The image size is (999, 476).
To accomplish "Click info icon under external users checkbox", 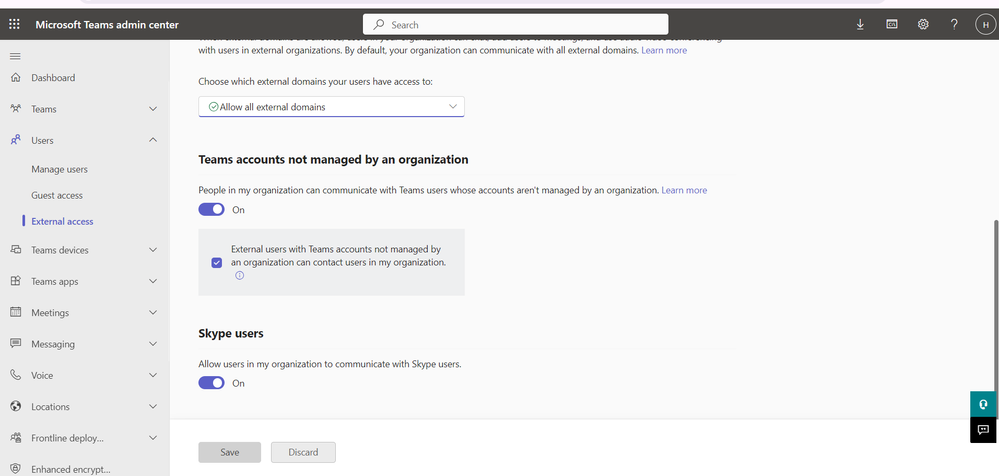I will tap(240, 276).
